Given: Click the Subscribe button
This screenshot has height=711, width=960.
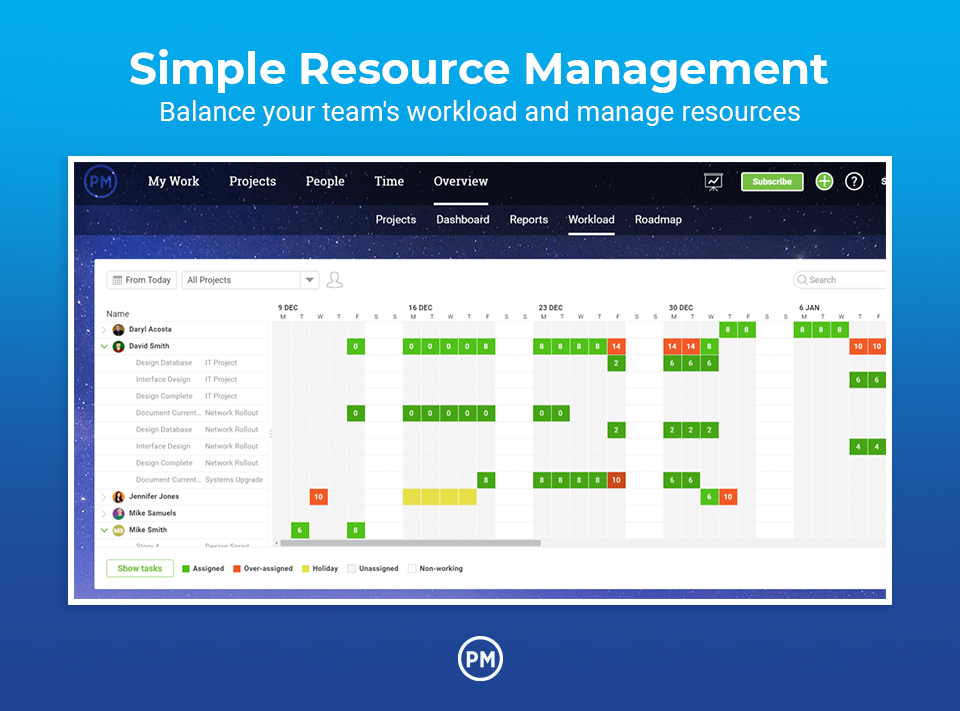Looking at the screenshot, I should coord(771,181).
